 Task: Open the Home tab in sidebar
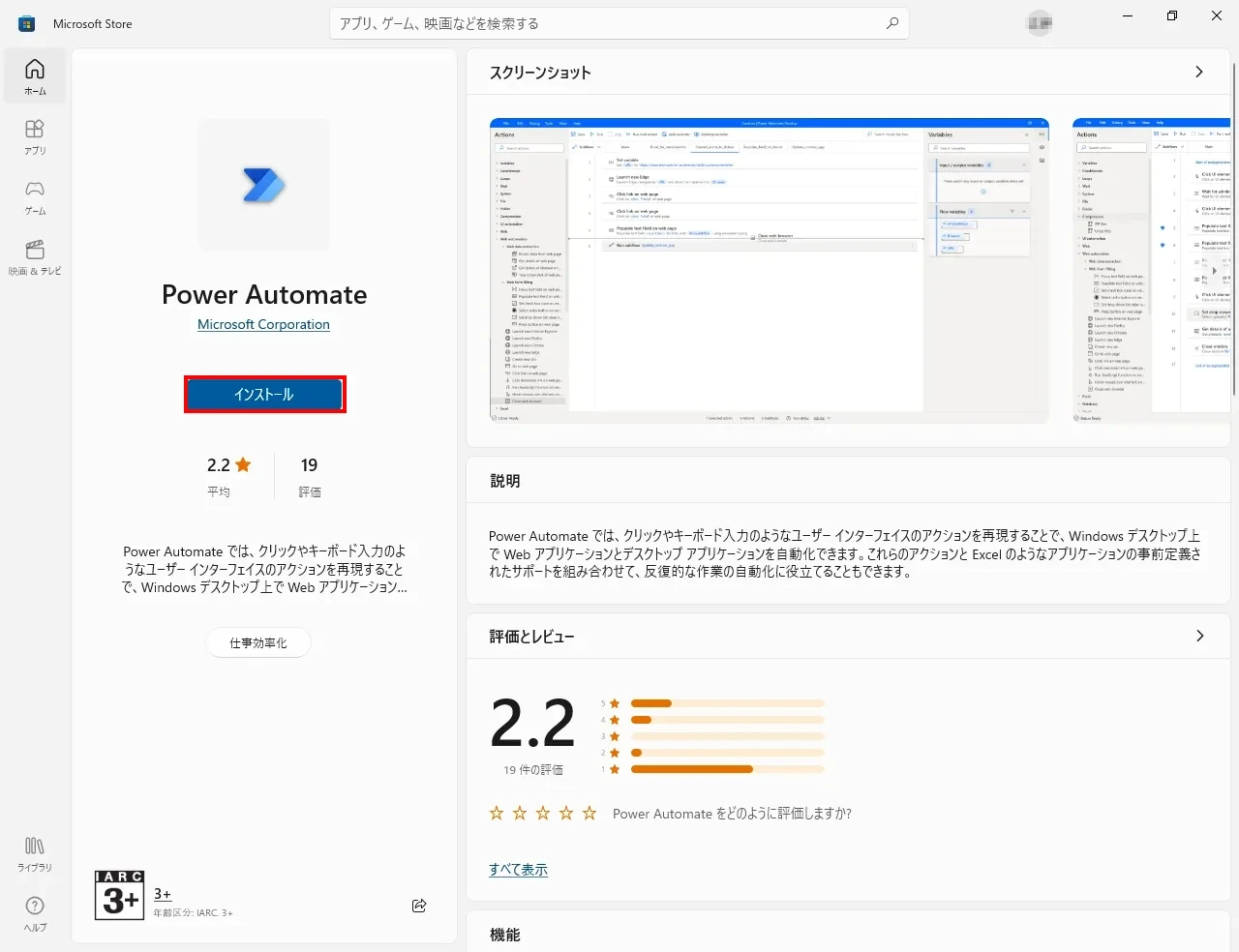pyautogui.click(x=35, y=76)
